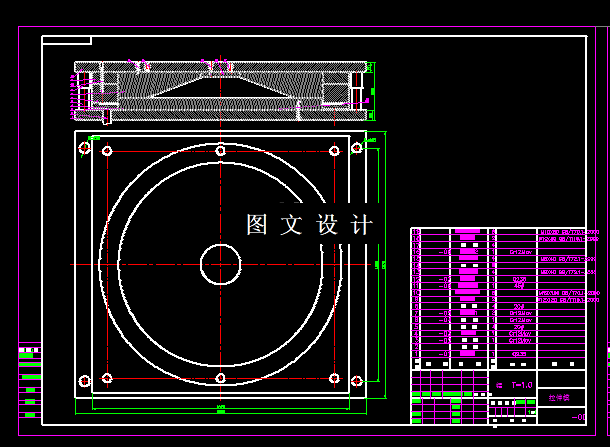Pick the outer top-right corner crosshair hole
The image size is (610, 447).
(x=357, y=147)
